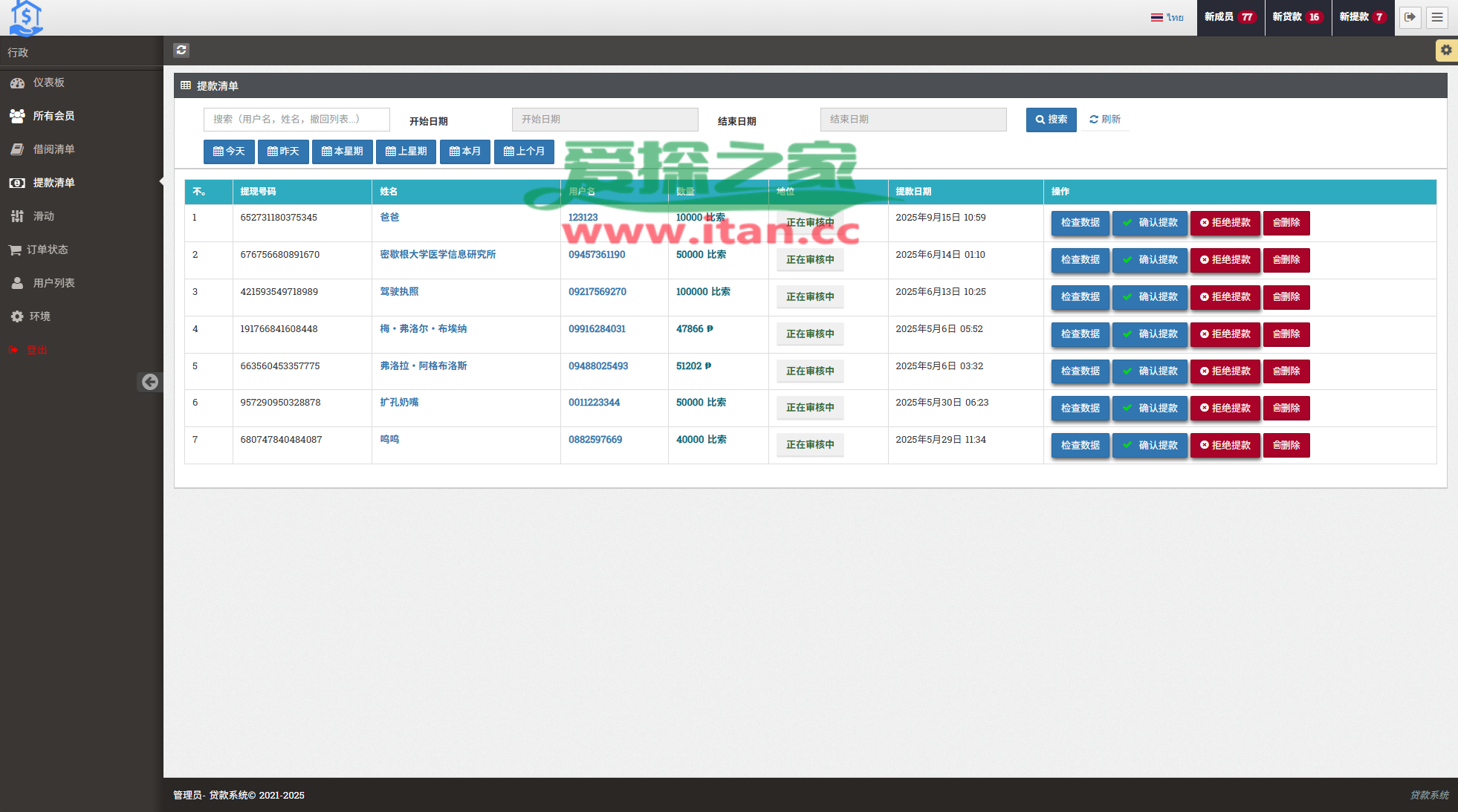This screenshot has height=812, width=1458.
Task: Open username link 09457361190
Action: click(597, 255)
